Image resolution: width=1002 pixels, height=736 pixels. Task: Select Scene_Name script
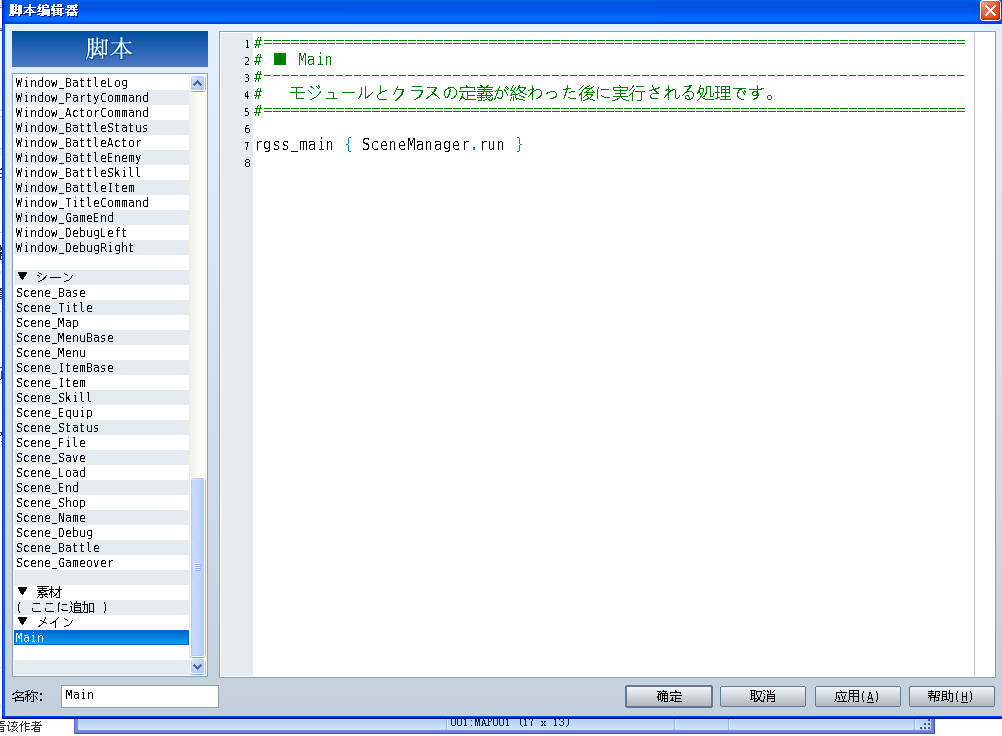click(101, 518)
